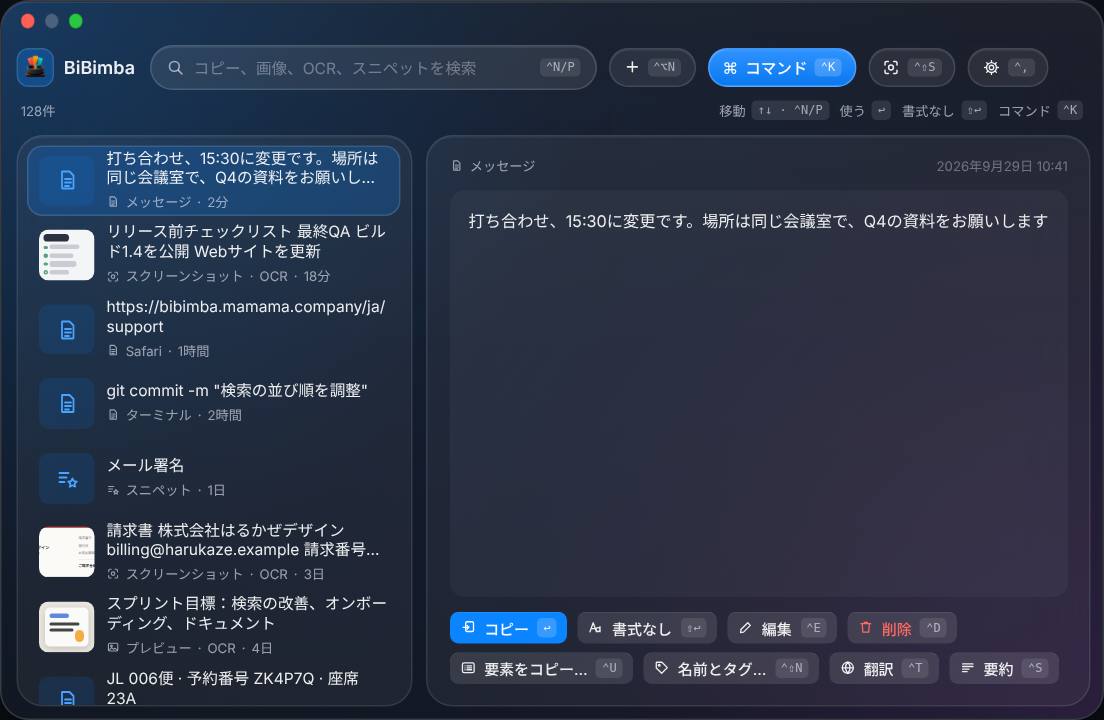The image size is (1104, 720).
Task: Click the pencil icon in the 編集 button
Action: coord(745,628)
